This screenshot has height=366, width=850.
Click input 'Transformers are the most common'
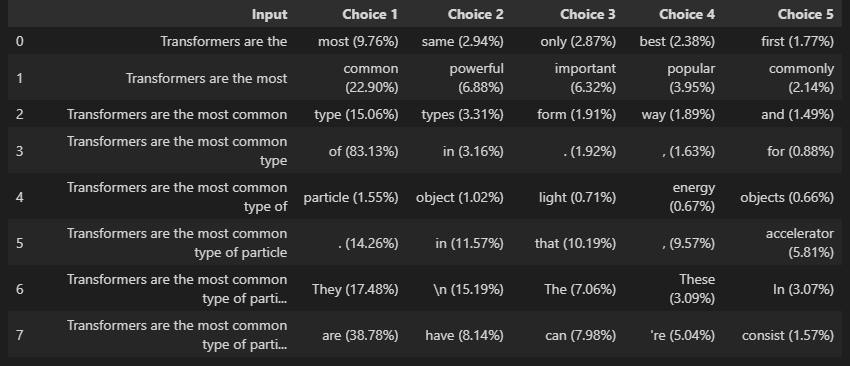[177, 114]
